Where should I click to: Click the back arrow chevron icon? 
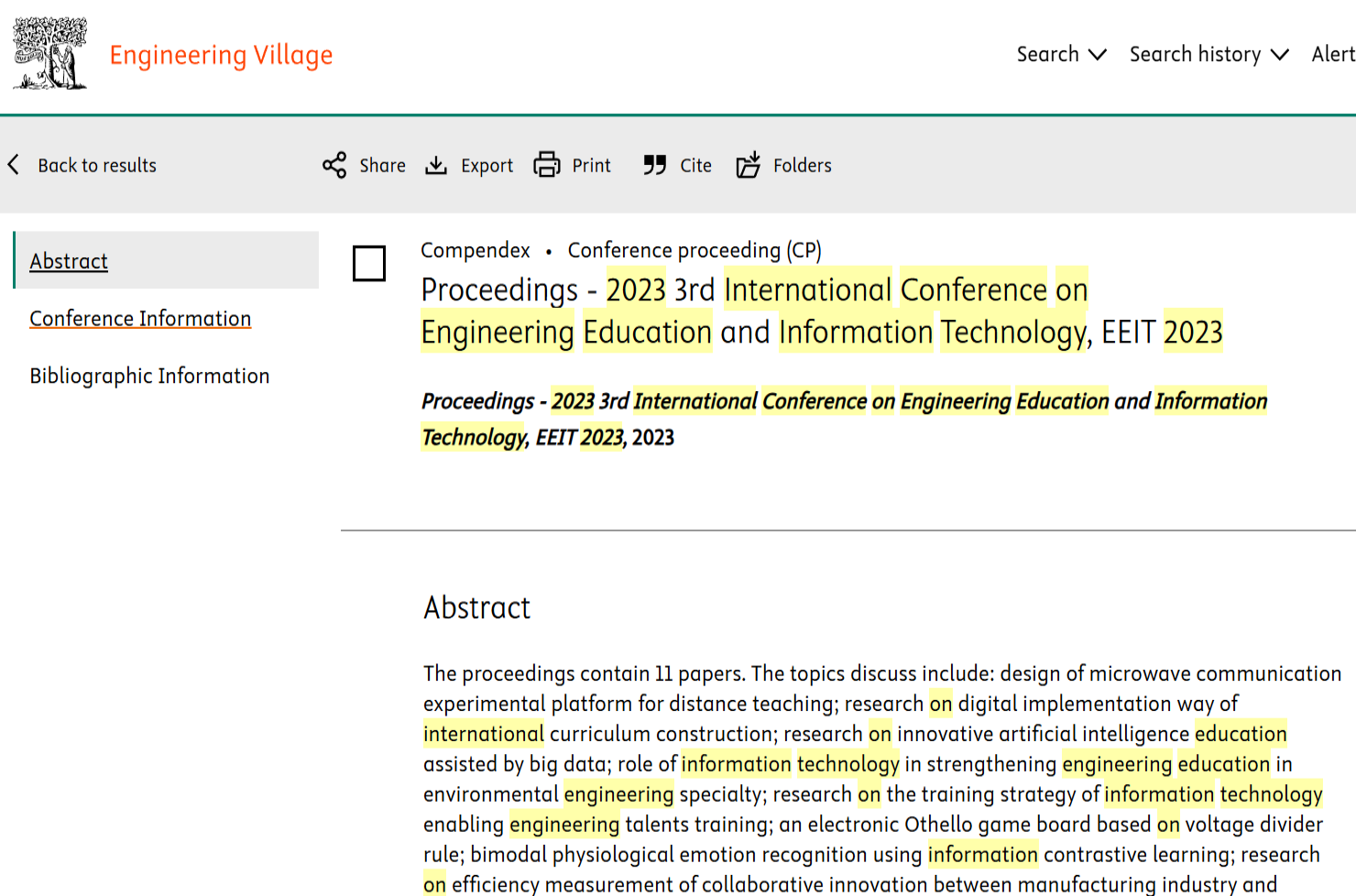point(14,165)
